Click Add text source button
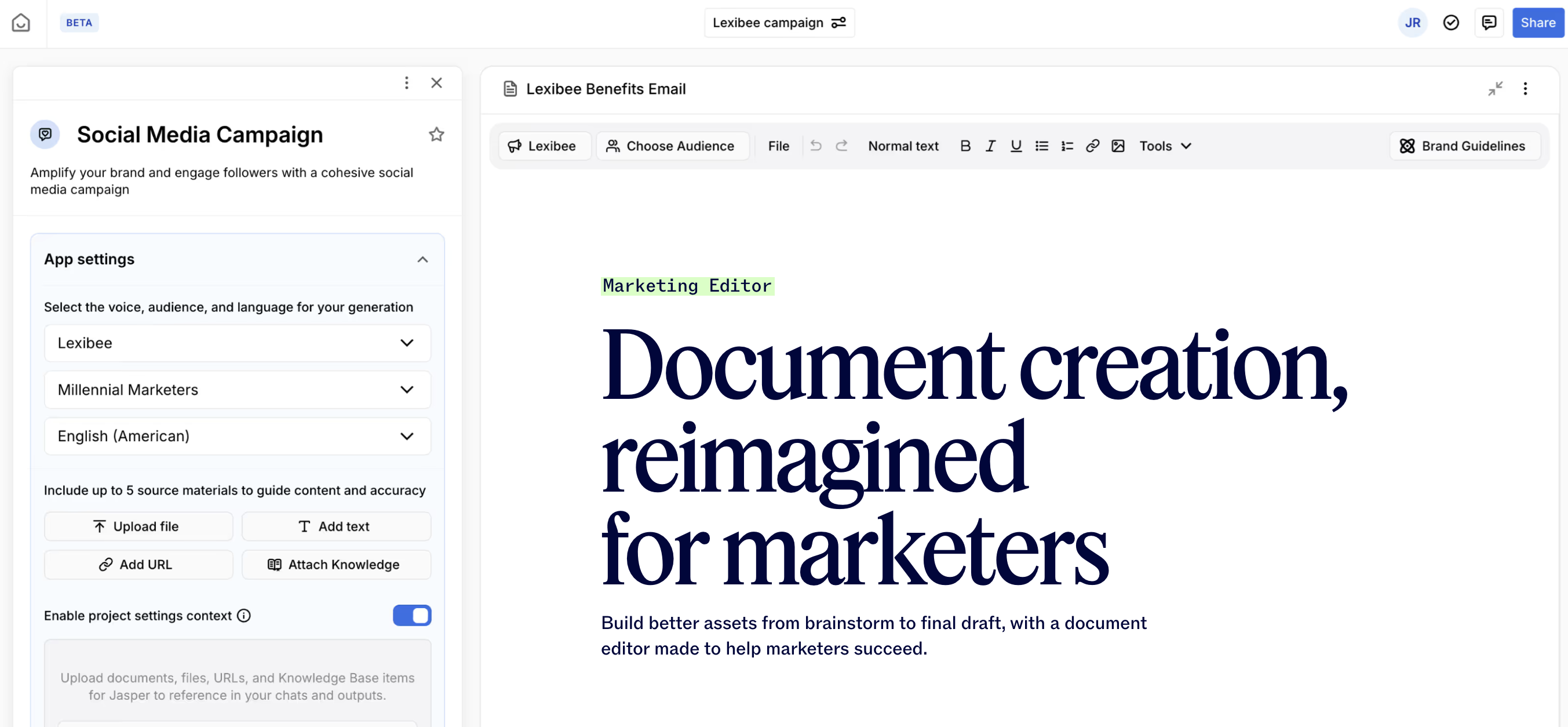Image resolution: width=1568 pixels, height=727 pixels. 336,526
